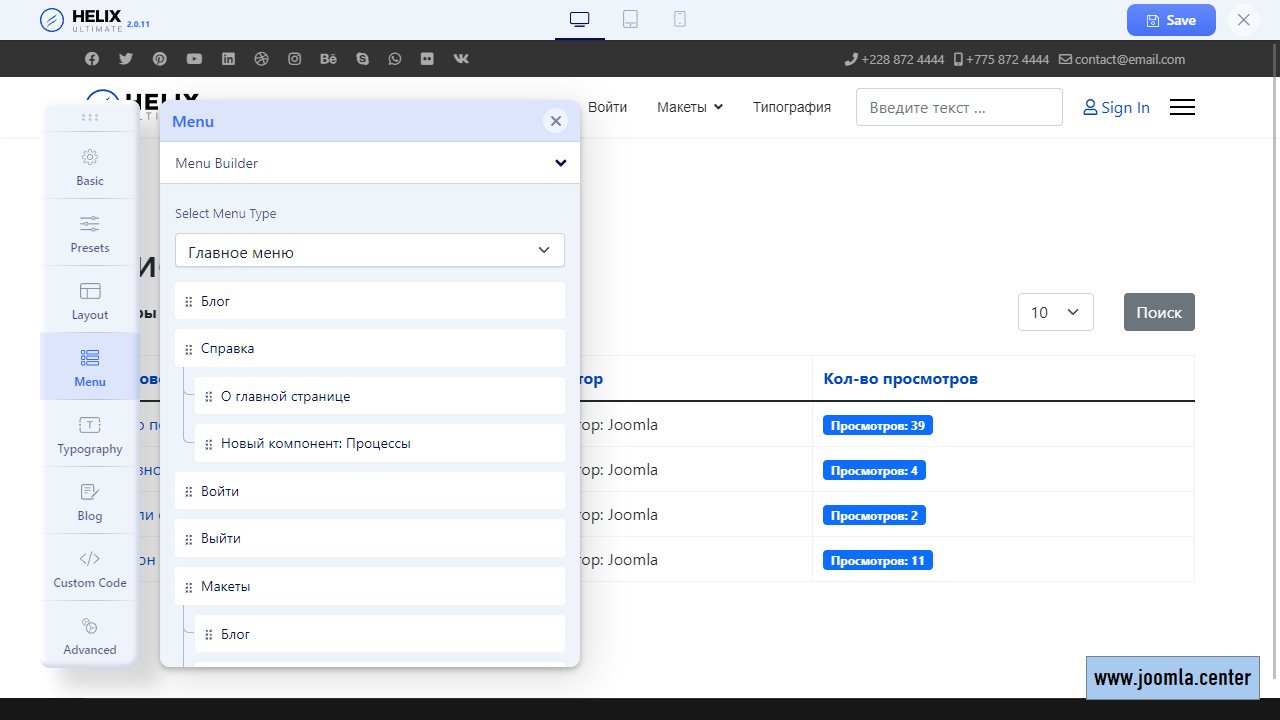1280x720 pixels.
Task: Click the YouTube icon in top bar
Action: (x=194, y=59)
